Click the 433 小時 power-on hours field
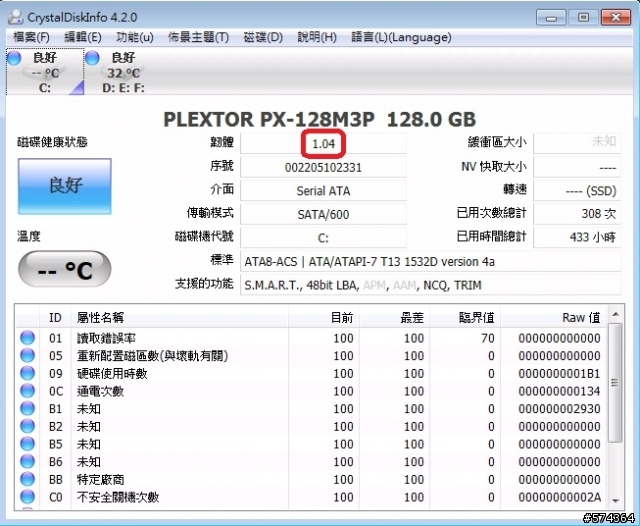The image size is (640, 526). pos(577,237)
